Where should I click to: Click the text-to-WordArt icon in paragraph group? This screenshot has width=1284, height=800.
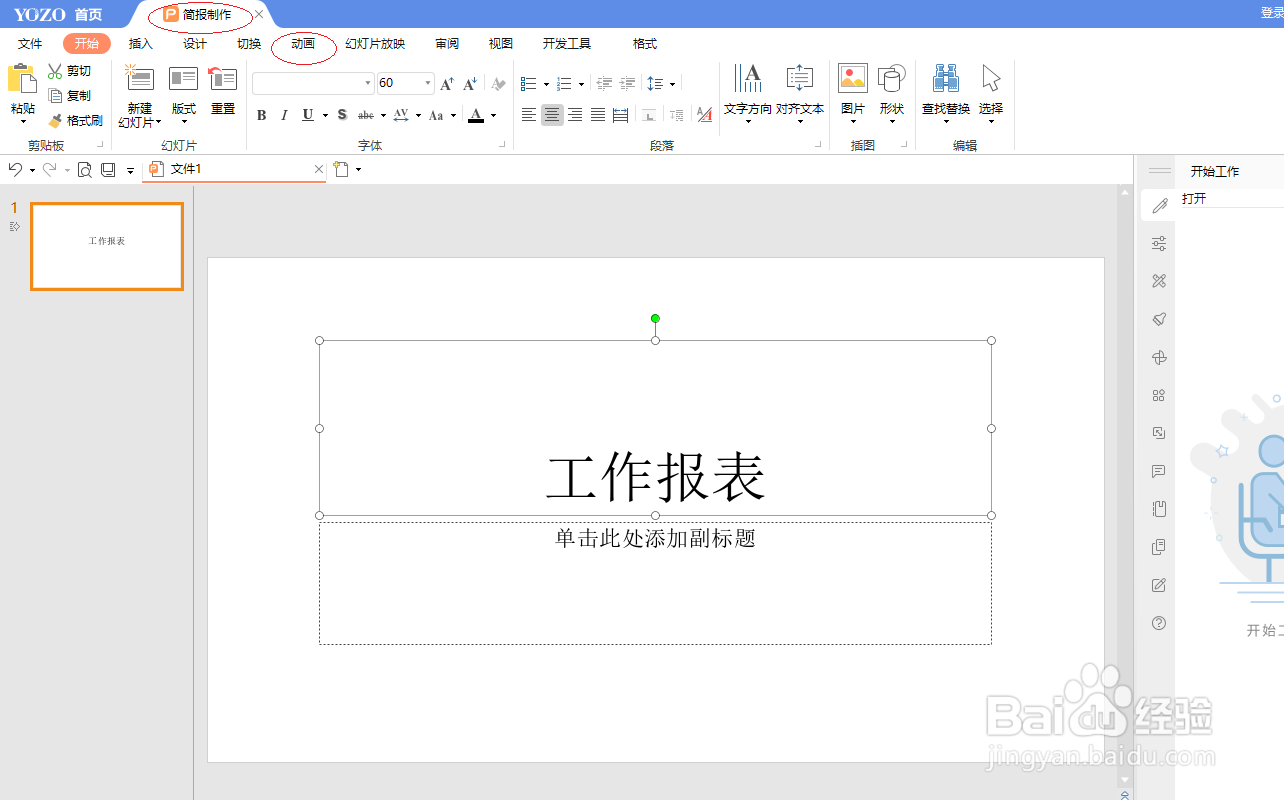[x=704, y=115]
